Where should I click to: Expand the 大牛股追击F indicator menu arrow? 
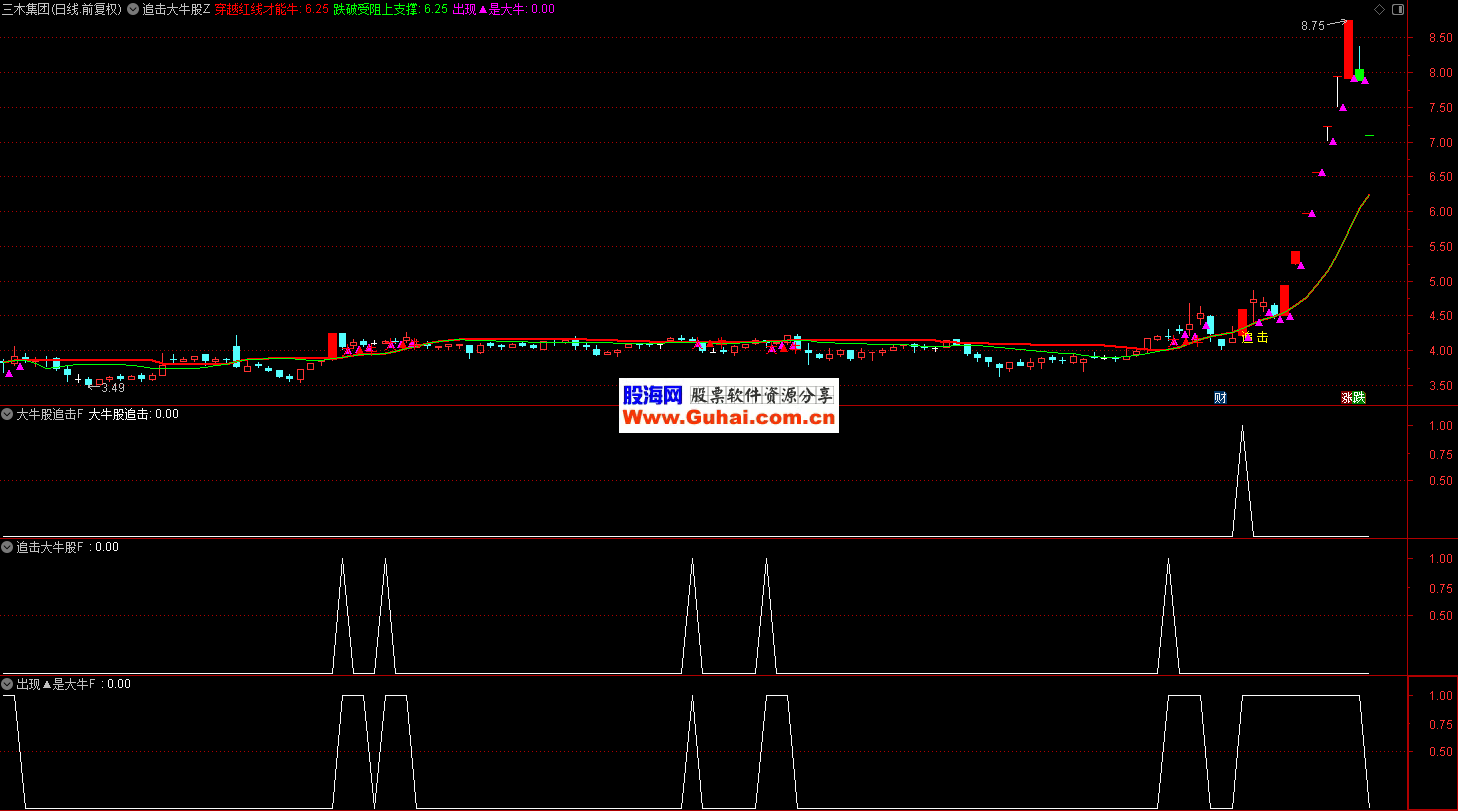[8, 414]
